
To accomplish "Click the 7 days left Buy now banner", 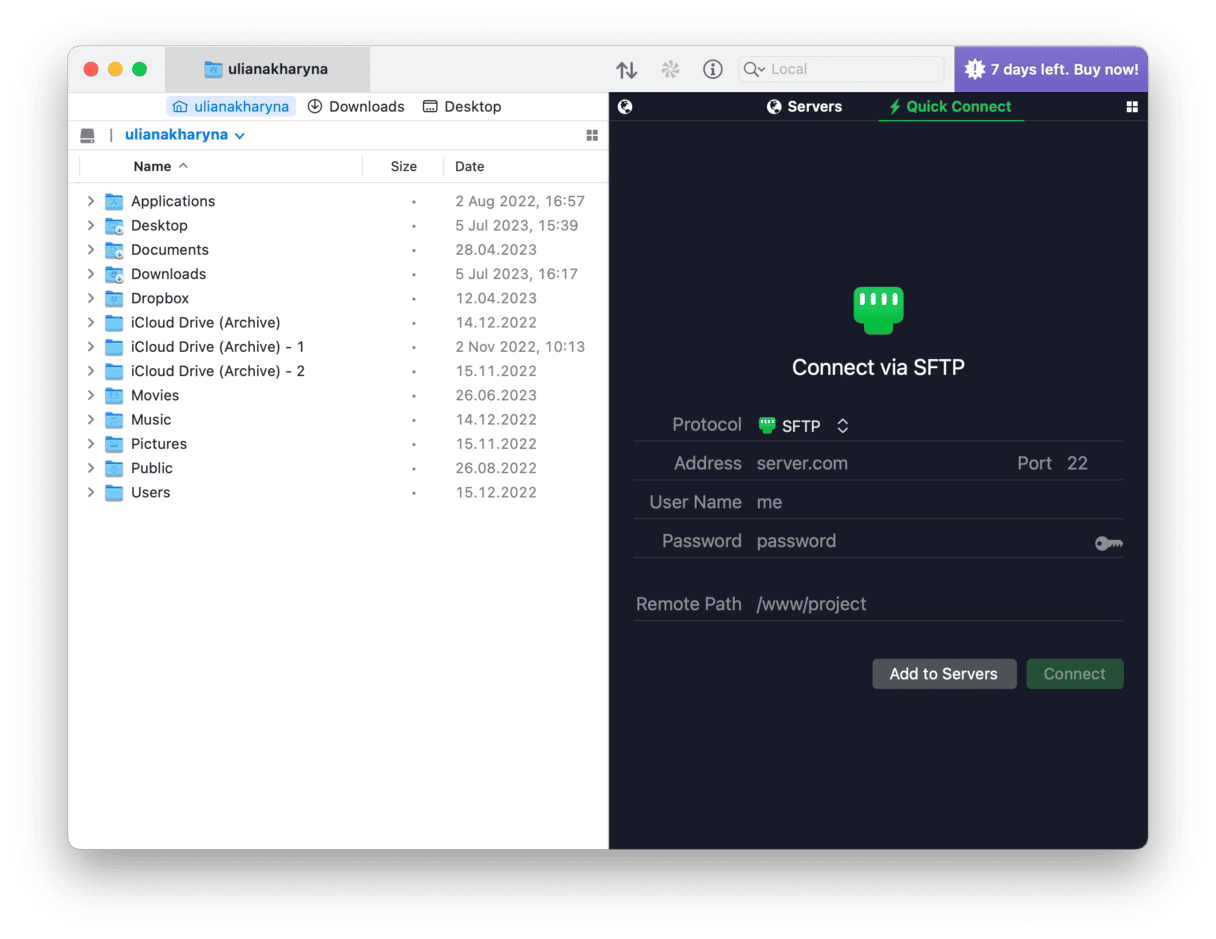I will click(1051, 70).
